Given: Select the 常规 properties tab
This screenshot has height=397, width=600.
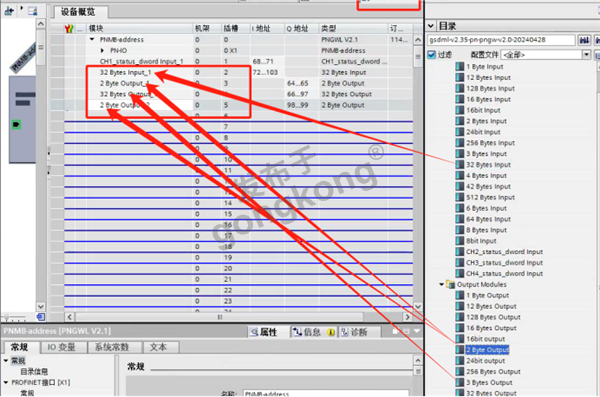Looking at the screenshot, I should coord(19,347).
